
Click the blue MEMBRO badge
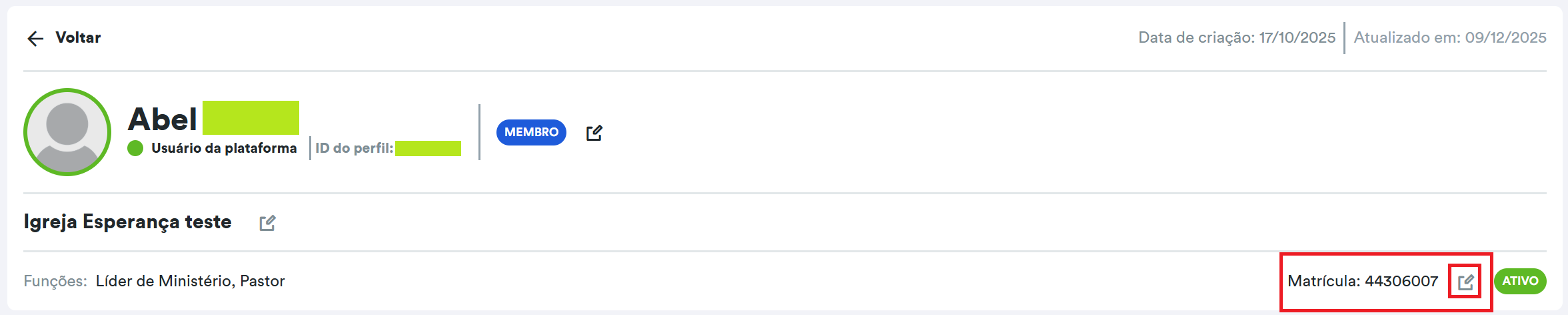(x=531, y=132)
